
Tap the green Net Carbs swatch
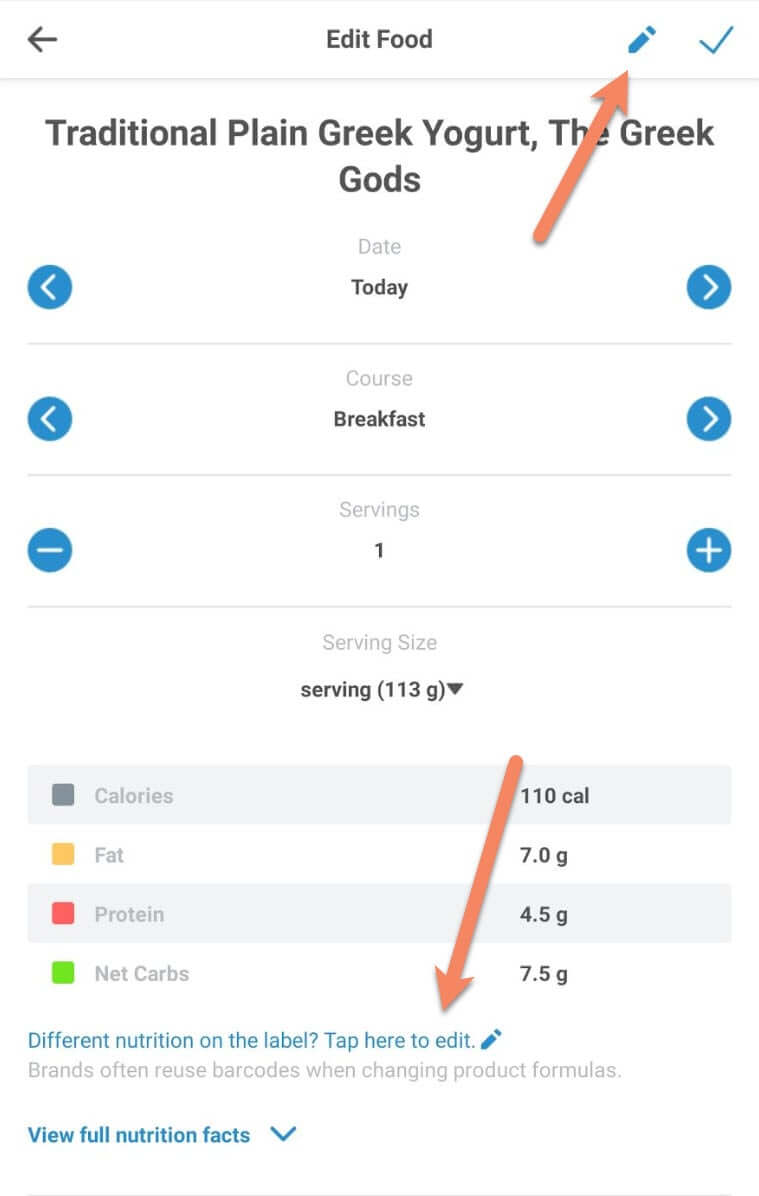[63, 973]
